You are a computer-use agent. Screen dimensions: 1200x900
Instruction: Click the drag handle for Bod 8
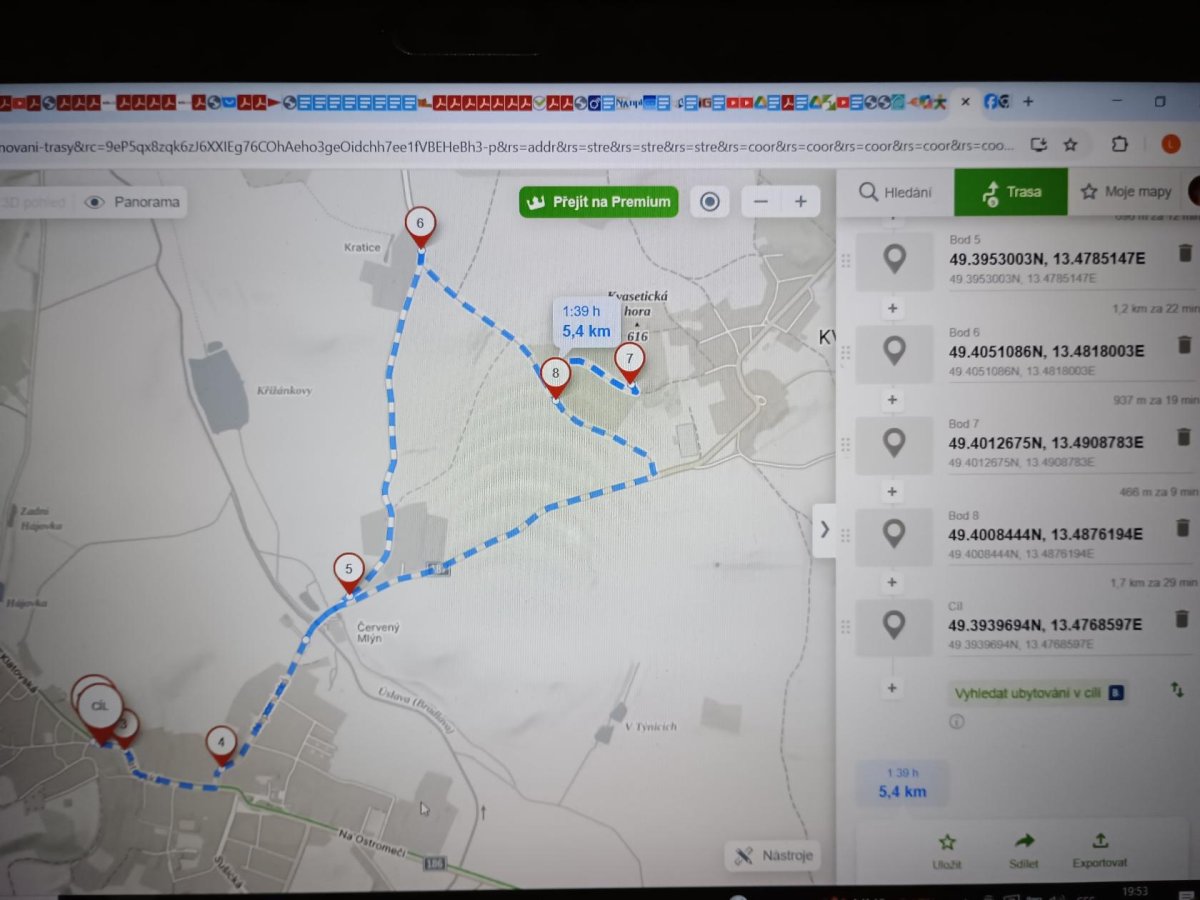coord(845,535)
